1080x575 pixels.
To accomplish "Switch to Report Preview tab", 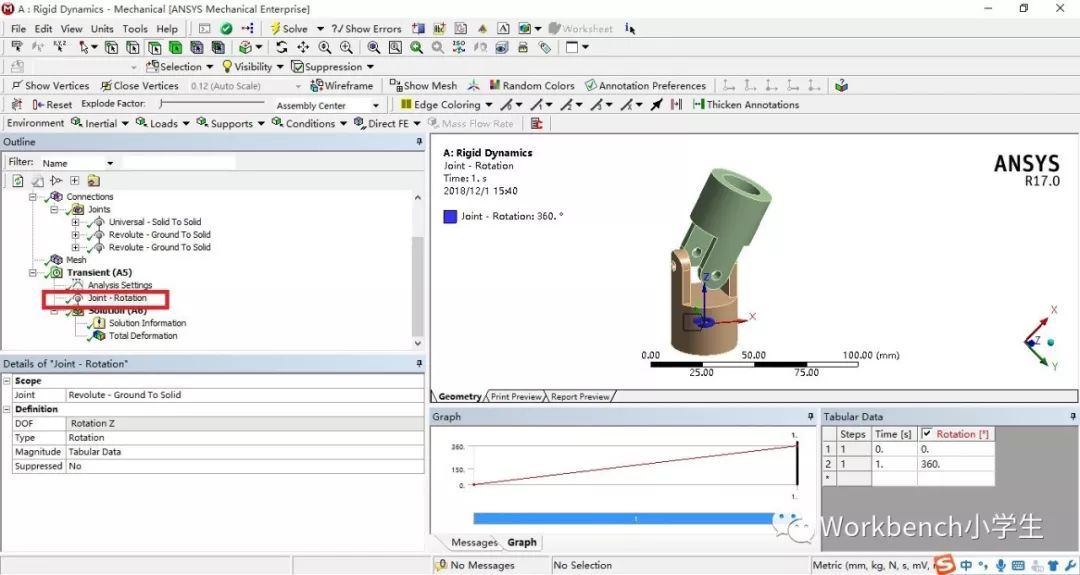I will (580, 397).
